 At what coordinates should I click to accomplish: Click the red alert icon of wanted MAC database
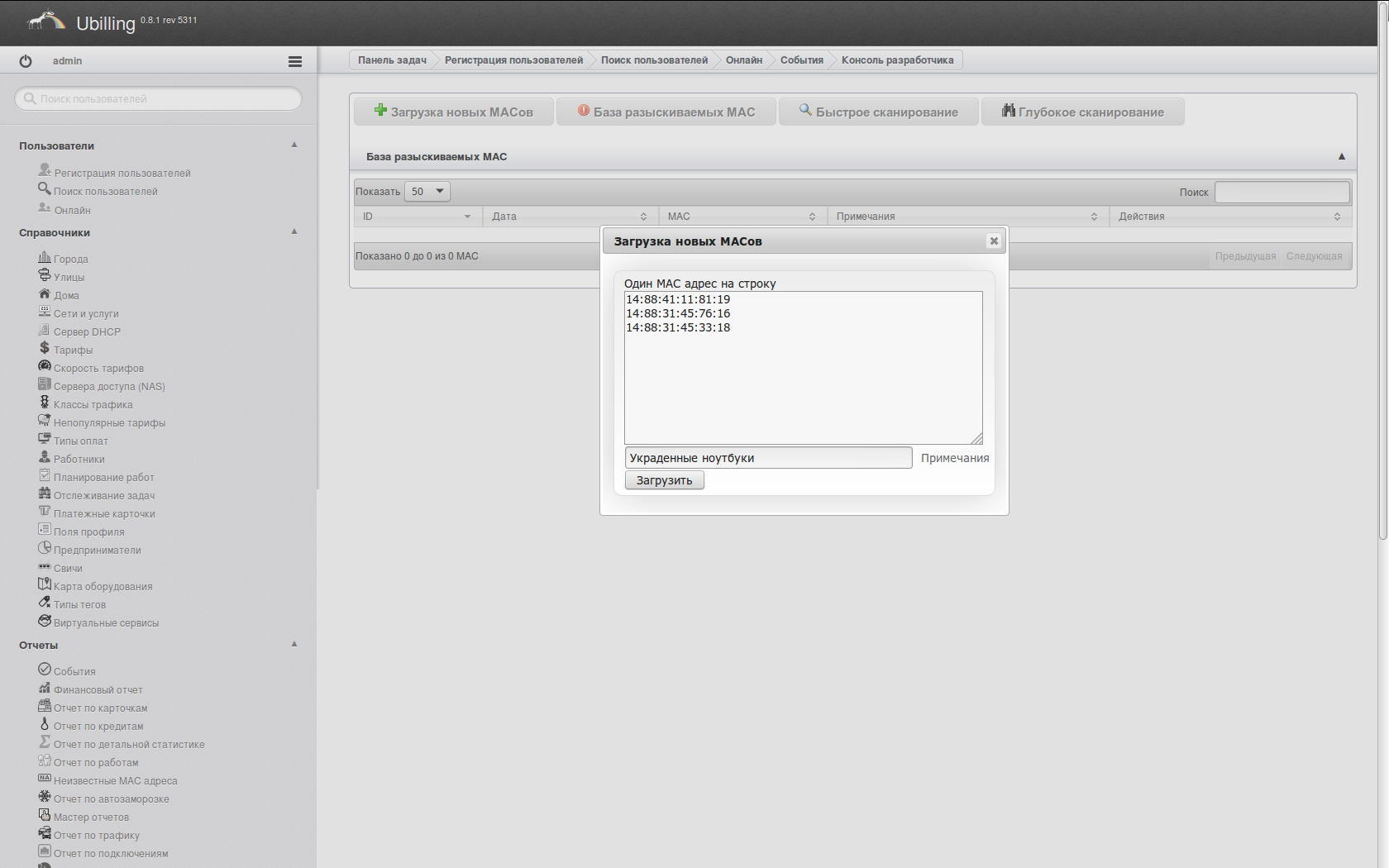click(584, 110)
